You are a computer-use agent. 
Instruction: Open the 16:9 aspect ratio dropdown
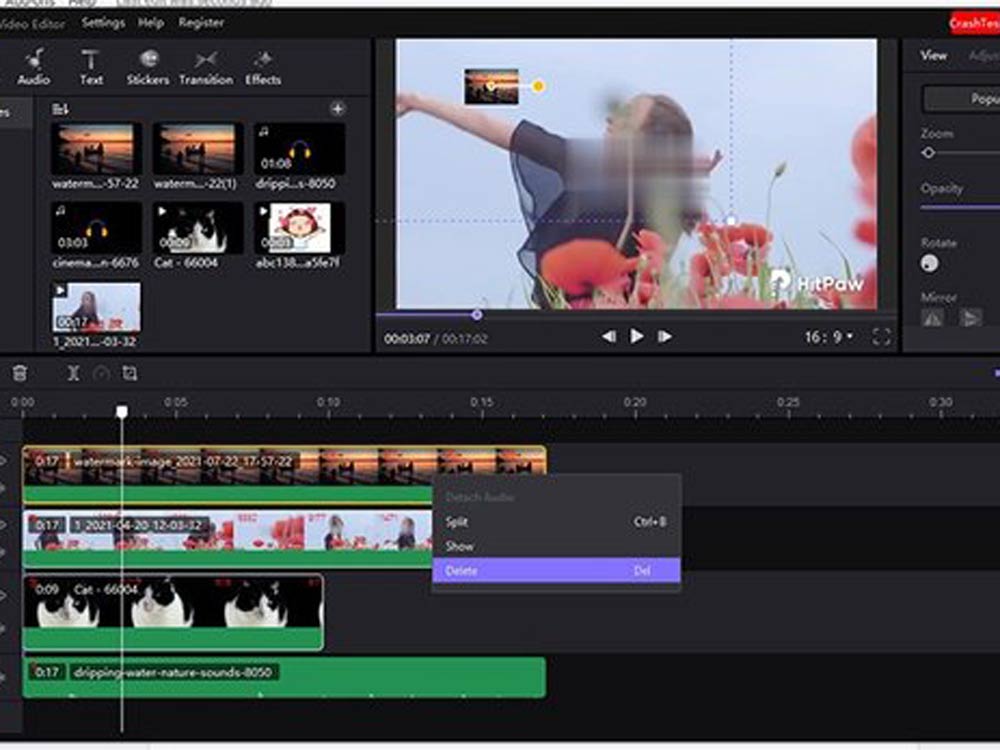pyautogui.click(x=828, y=337)
